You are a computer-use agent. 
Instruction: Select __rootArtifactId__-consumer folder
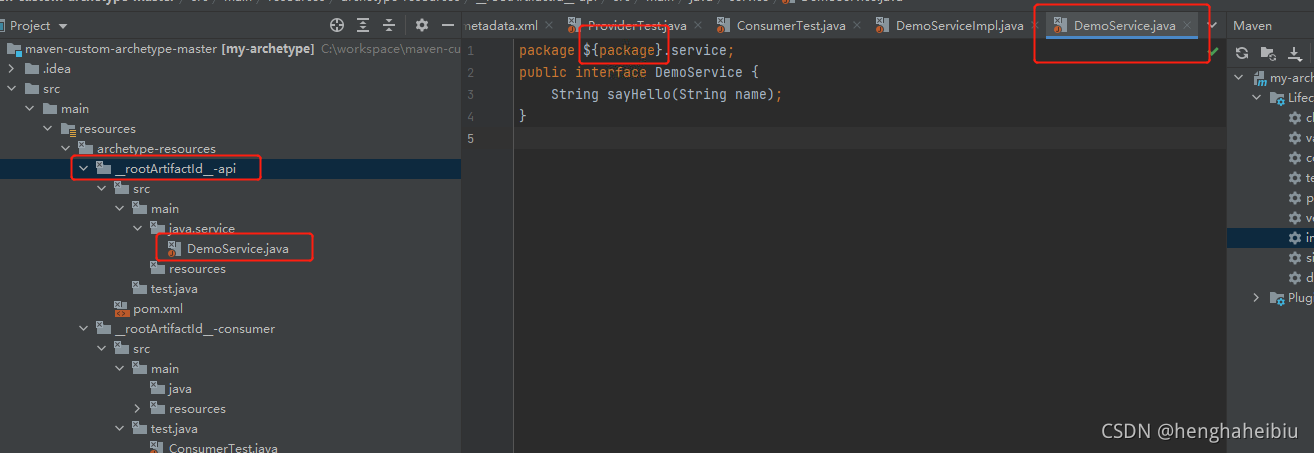pyautogui.click(x=194, y=328)
